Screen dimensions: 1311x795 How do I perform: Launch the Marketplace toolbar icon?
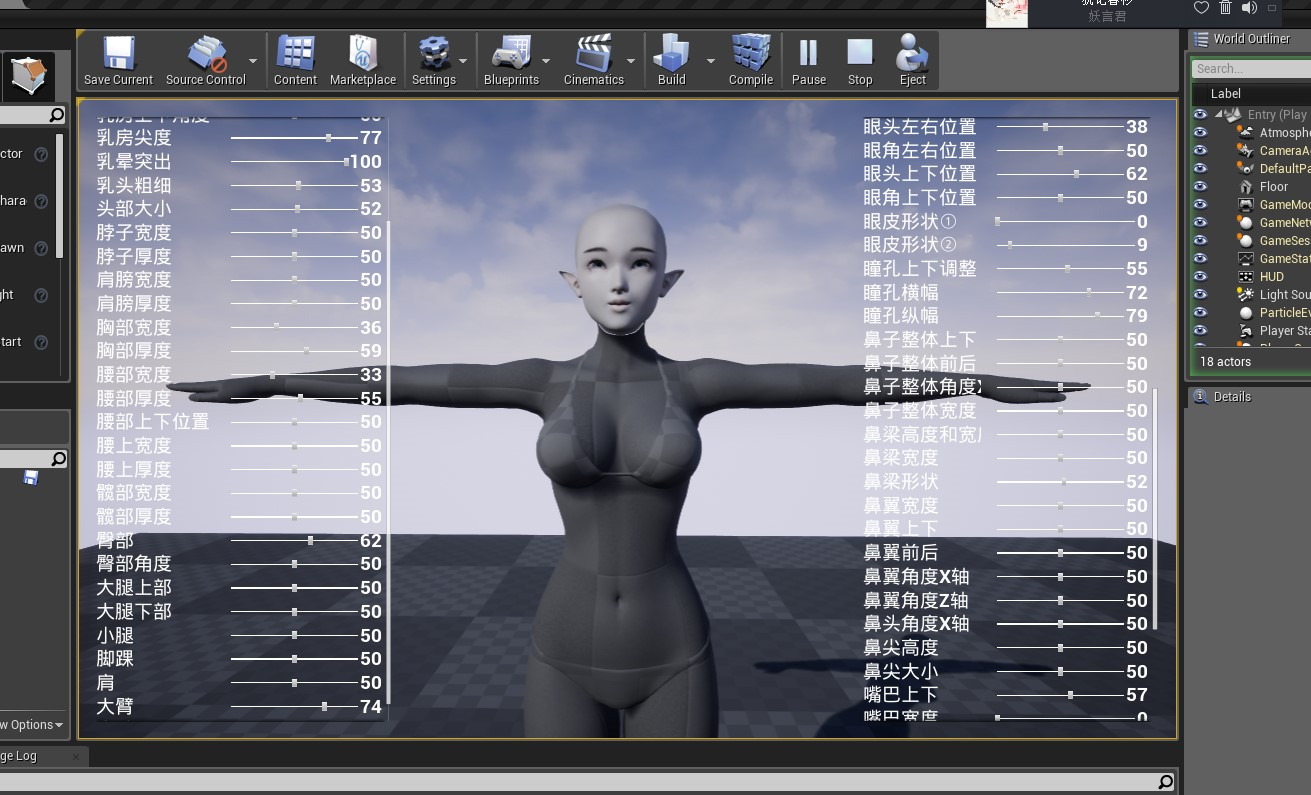[x=362, y=60]
